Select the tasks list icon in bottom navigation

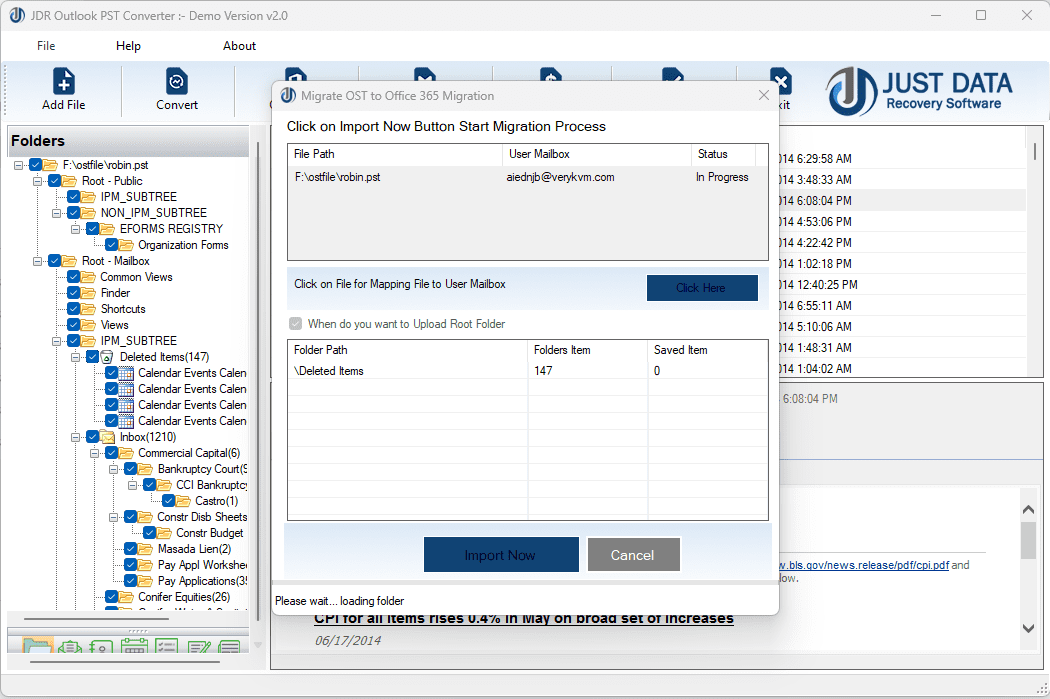tap(166, 647)
